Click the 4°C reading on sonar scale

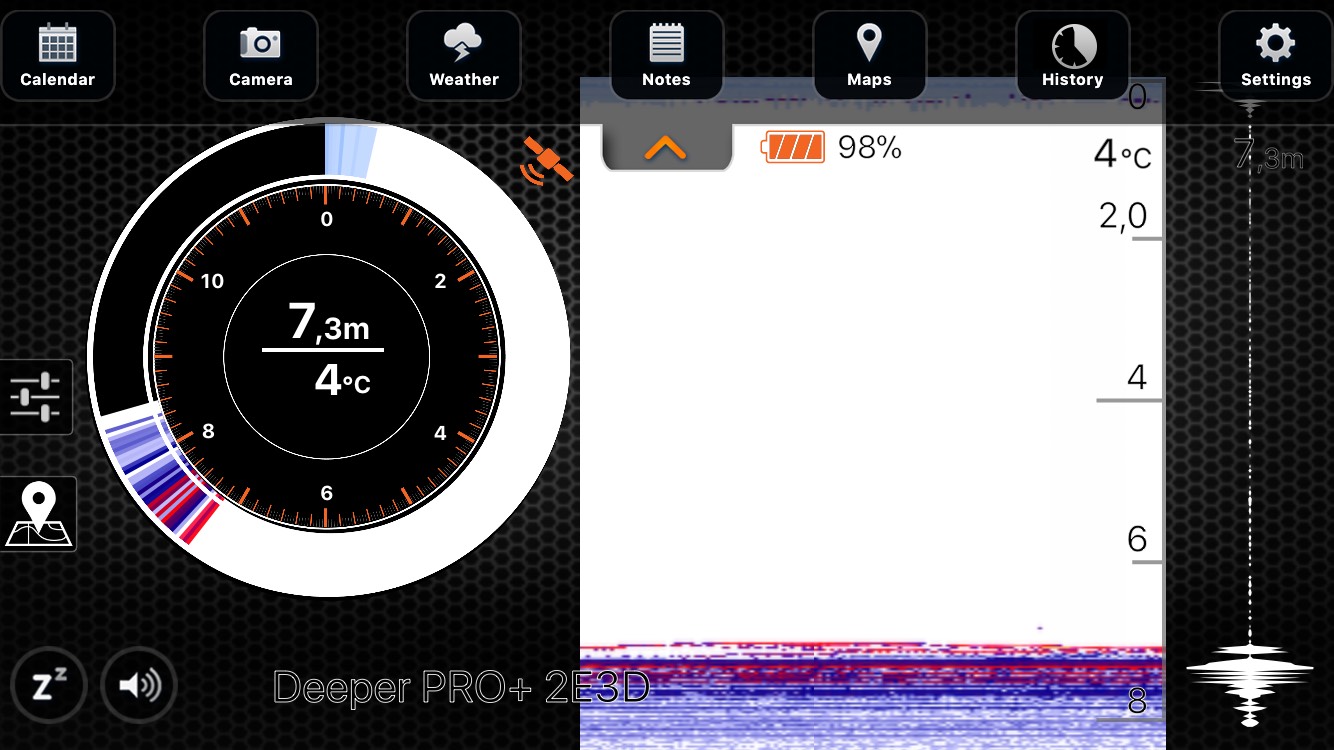tap(1122, 155)
